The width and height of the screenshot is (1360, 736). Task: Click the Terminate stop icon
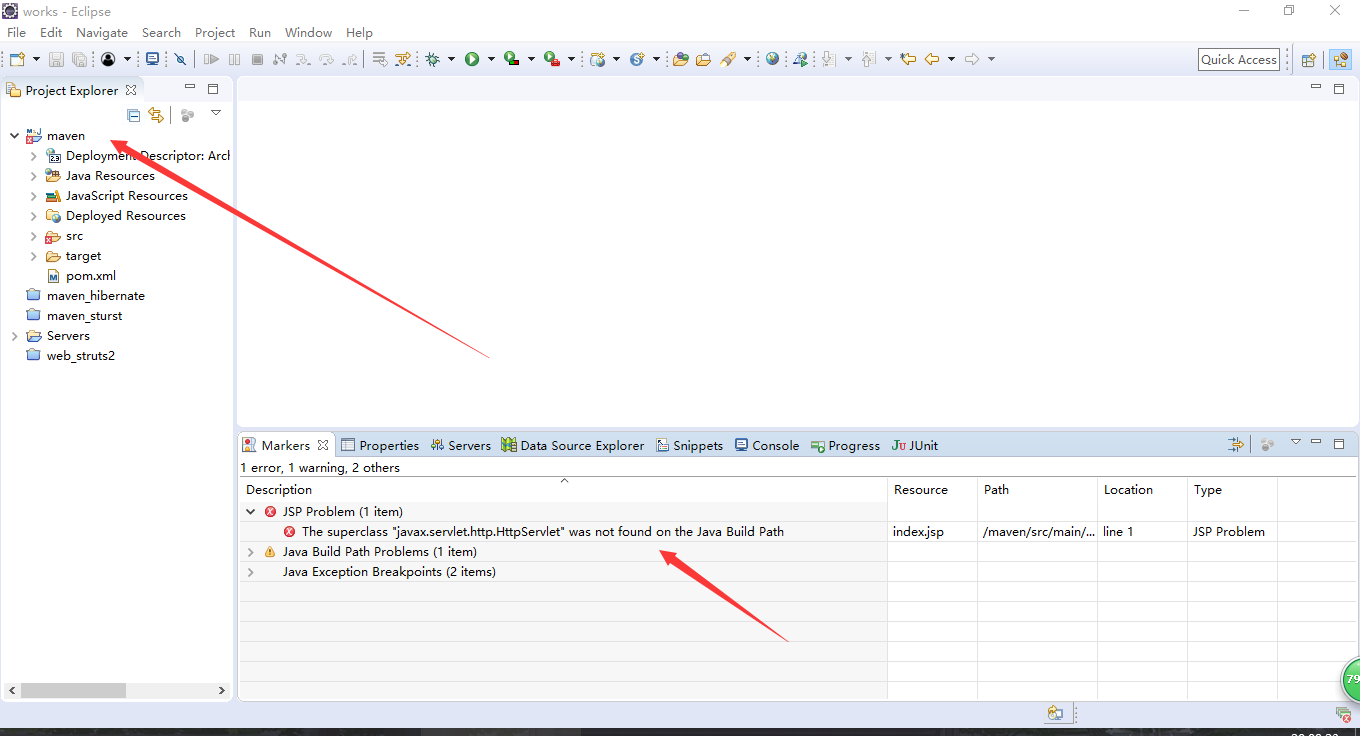click(x=257, y=59)
